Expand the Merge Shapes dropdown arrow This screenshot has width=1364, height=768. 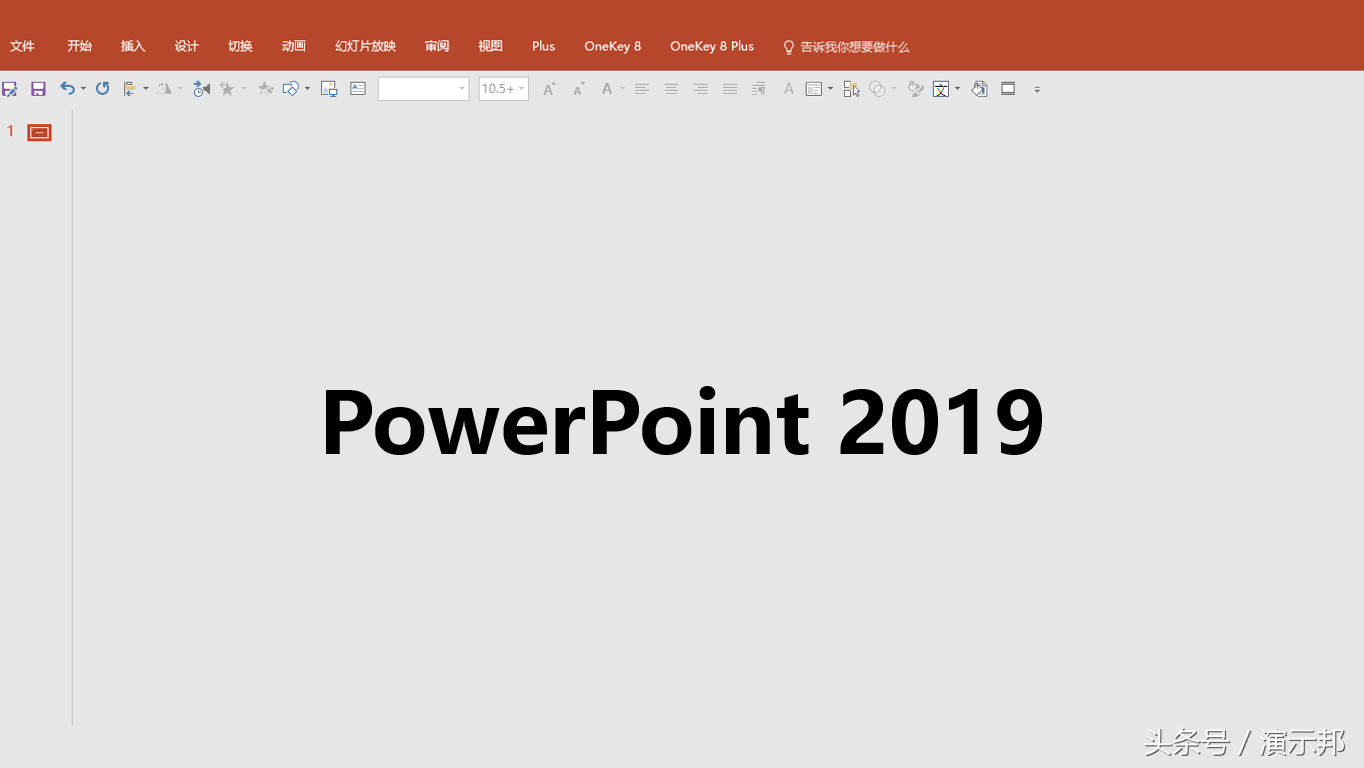pyautogui.click(x=894, y=89)
